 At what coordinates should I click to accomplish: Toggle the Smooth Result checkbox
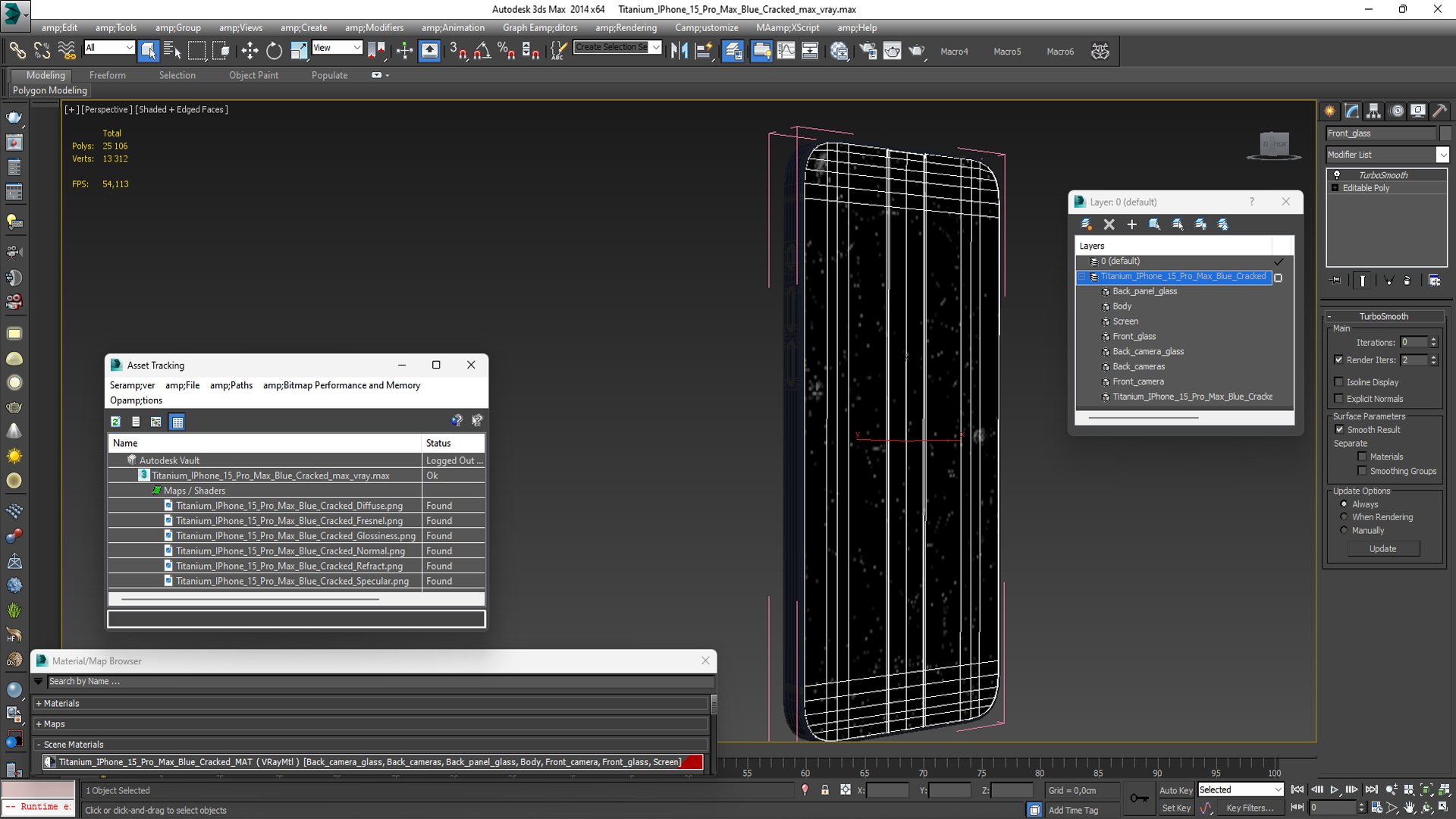pyautogui.click(x=1339, y=429)
